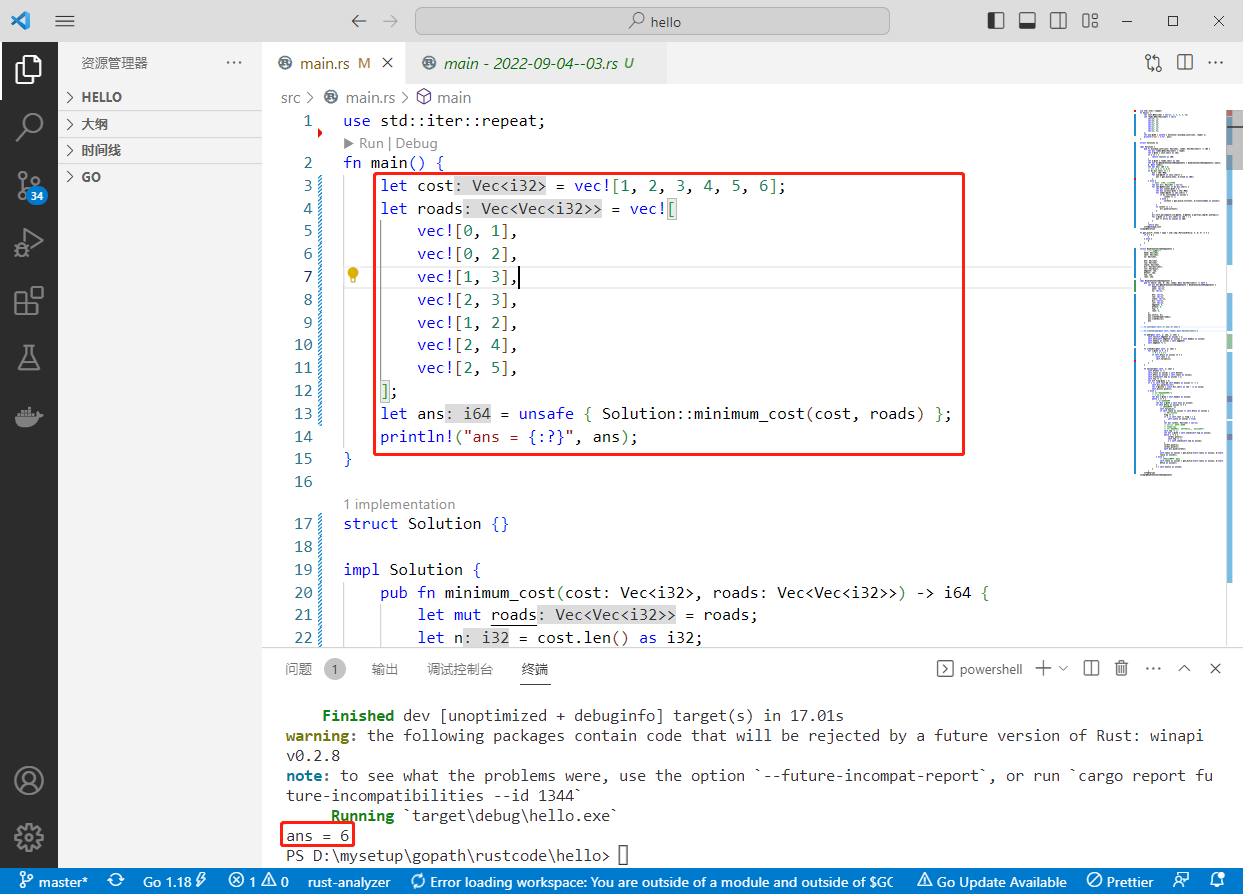Click the lightbulb quick fix icon

[x=353, y=275]
